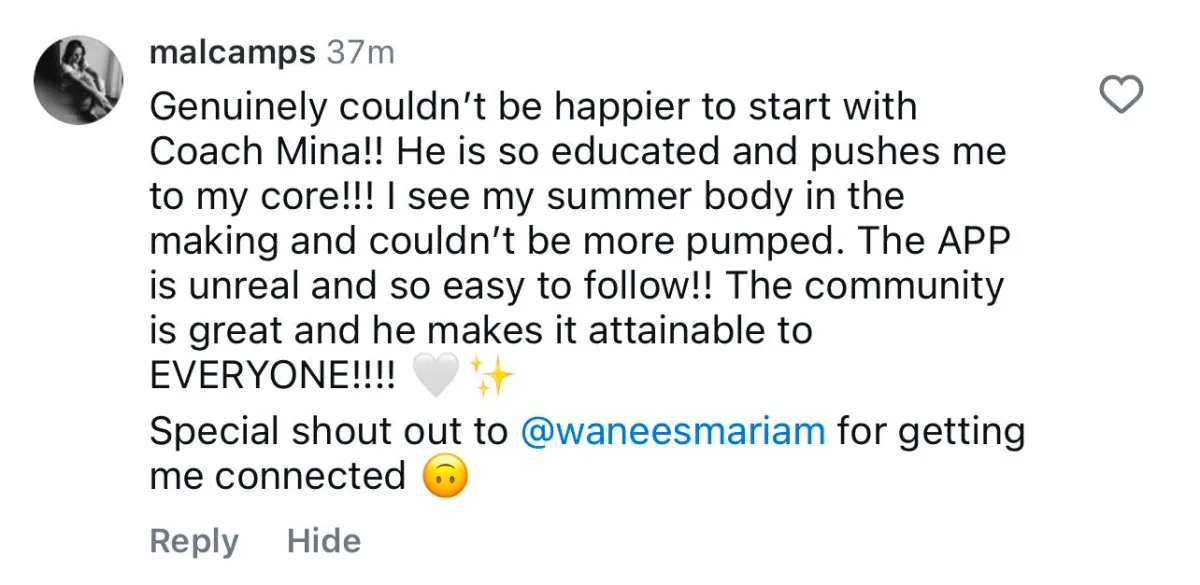Click the sparkles emoji
This screenshot has width=1200, height=585.
coord(491,376)
